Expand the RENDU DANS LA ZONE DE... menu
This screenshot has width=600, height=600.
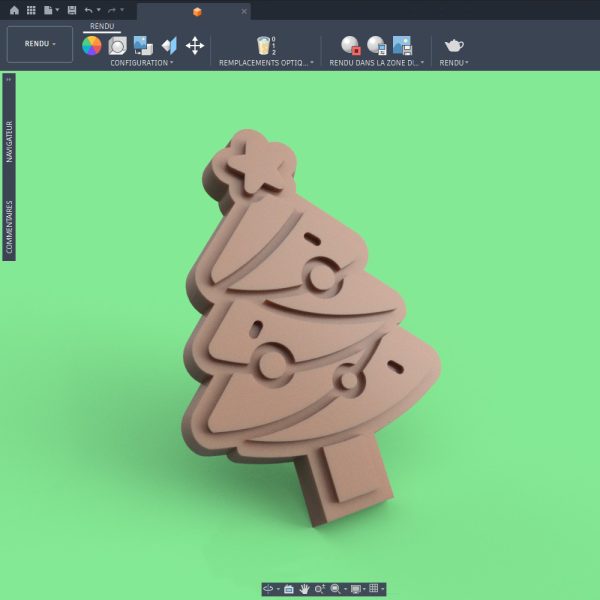[377, 63]
